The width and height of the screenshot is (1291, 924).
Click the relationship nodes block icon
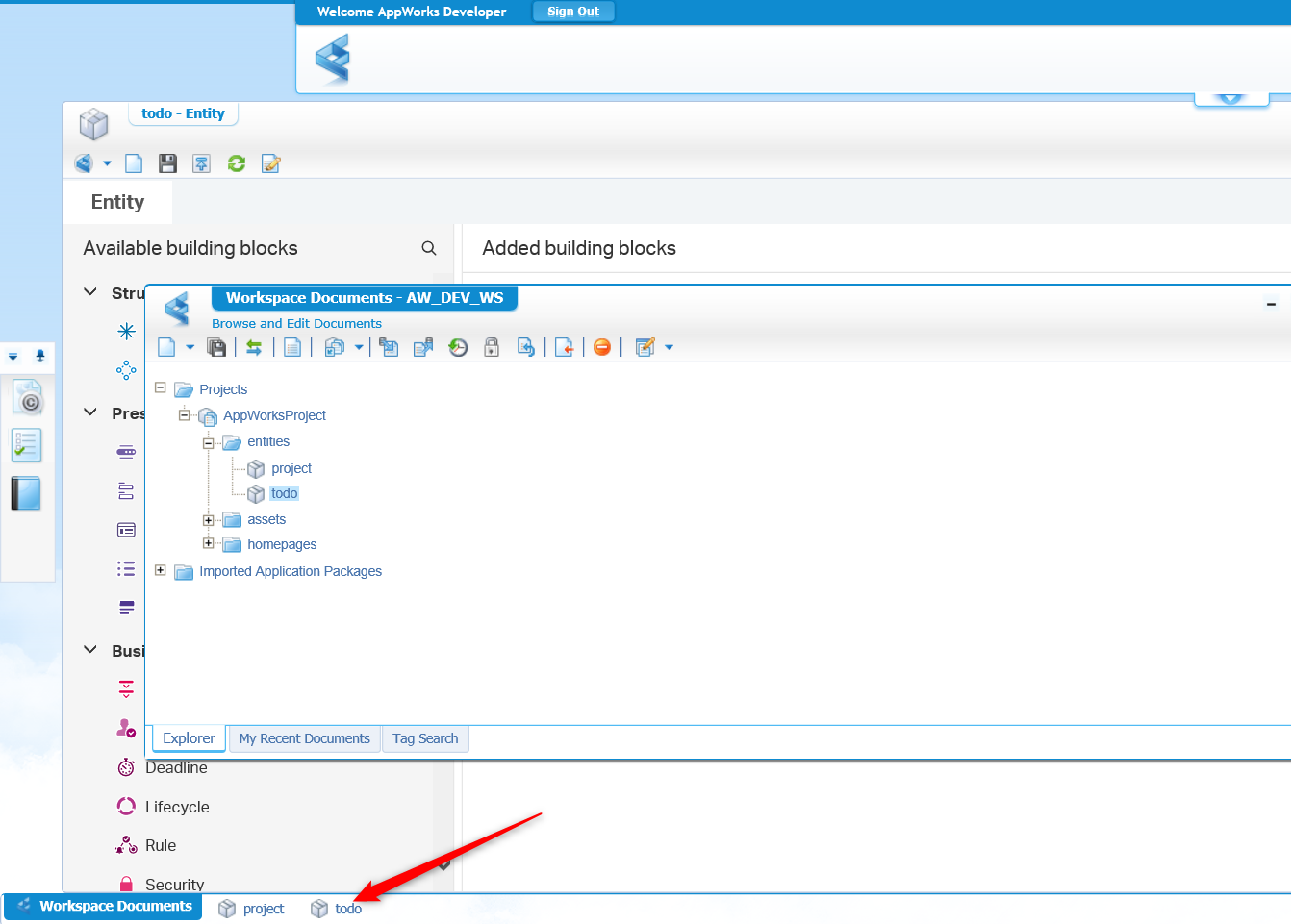(126, 370)
